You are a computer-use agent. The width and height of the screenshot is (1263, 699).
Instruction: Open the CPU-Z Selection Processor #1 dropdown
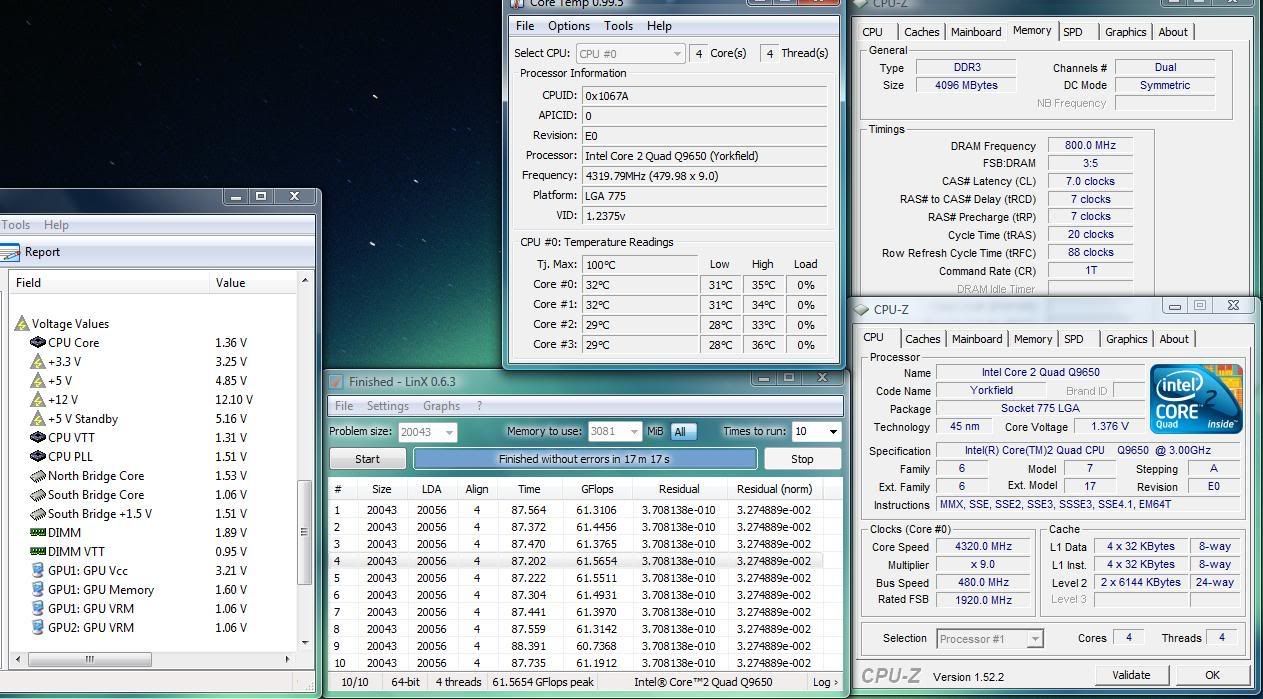pos(990,638)
